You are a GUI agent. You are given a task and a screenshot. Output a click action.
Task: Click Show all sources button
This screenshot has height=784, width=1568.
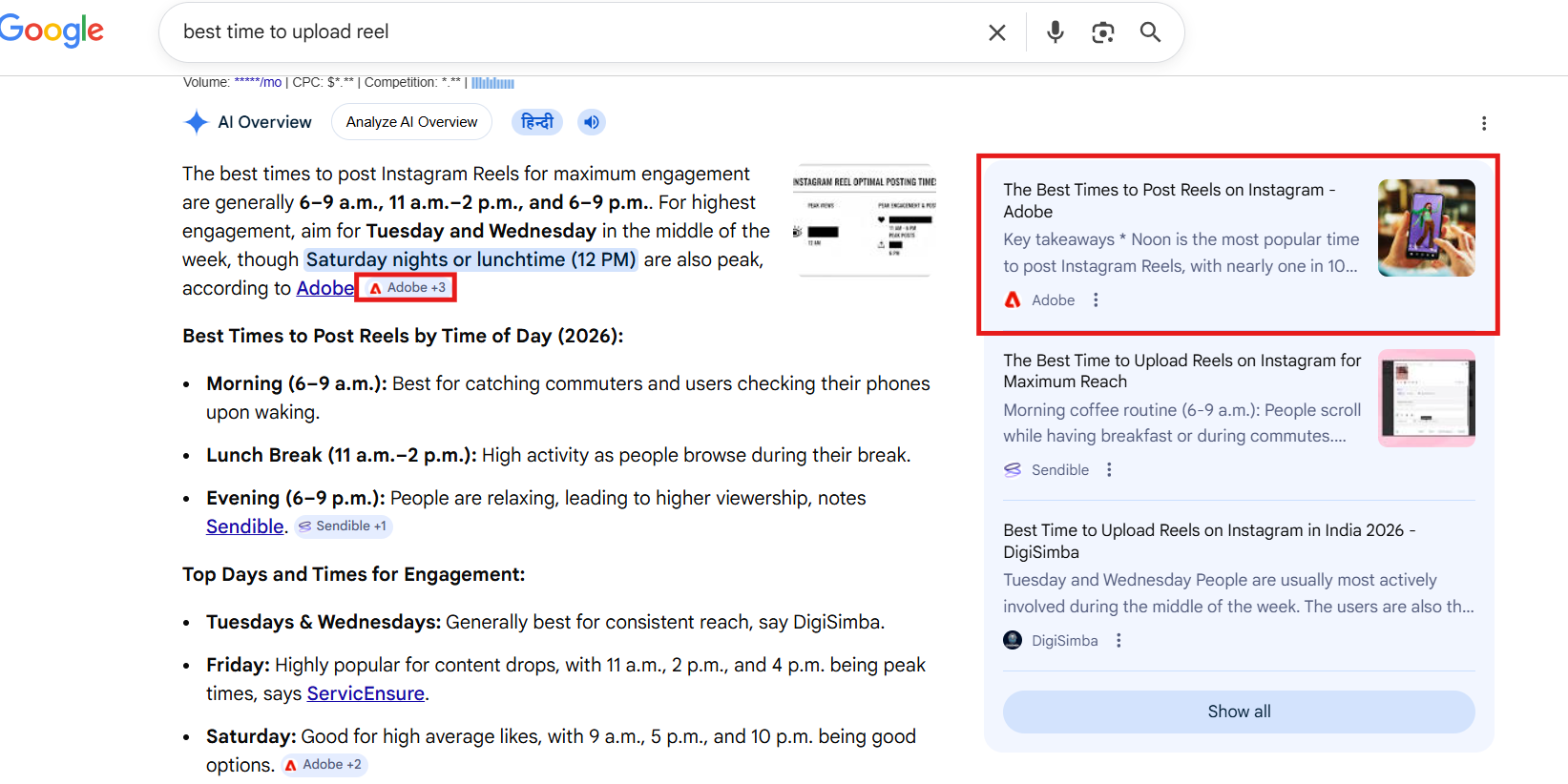coord(1238,712)
